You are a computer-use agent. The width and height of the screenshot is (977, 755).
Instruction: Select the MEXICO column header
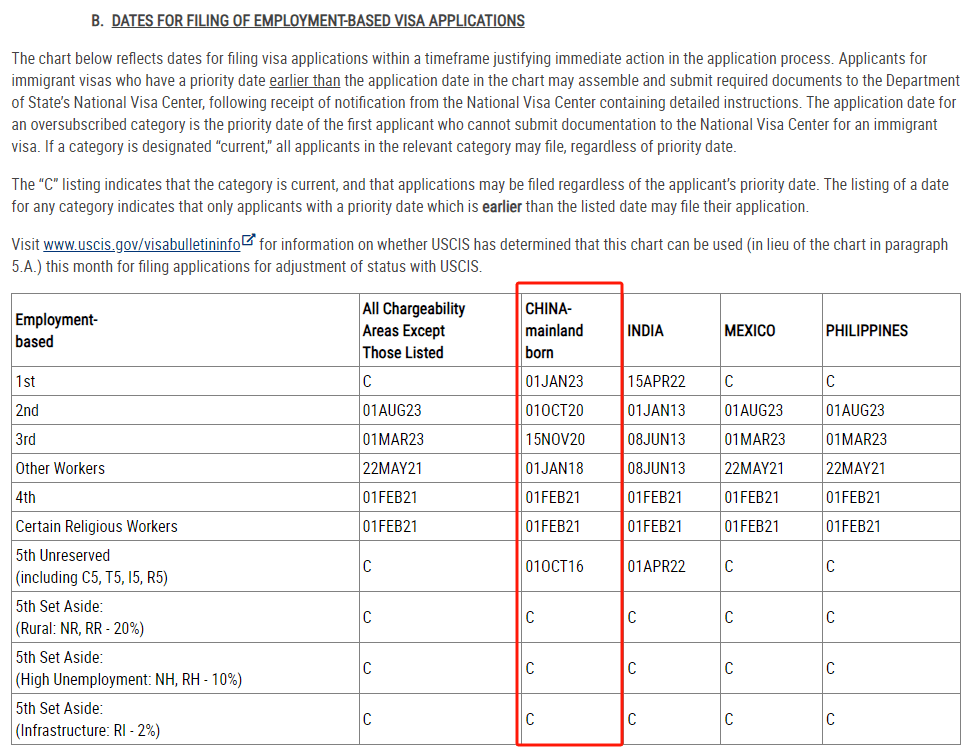750,330
